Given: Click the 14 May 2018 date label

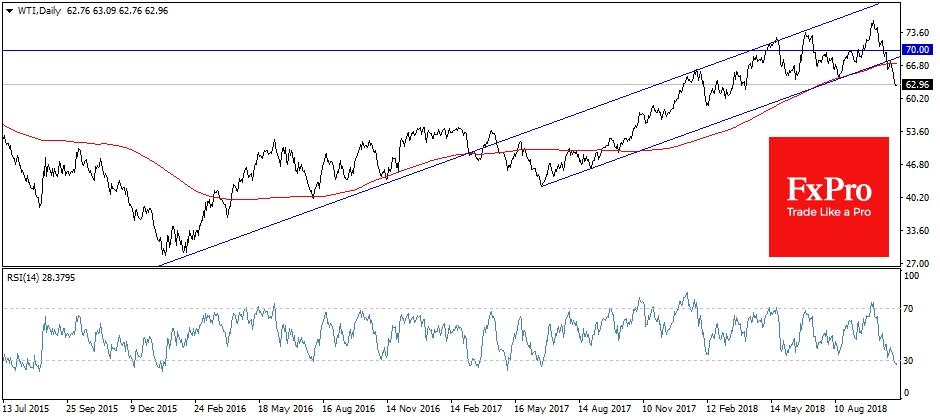Looking at the screenshot, I should point(796,408).
